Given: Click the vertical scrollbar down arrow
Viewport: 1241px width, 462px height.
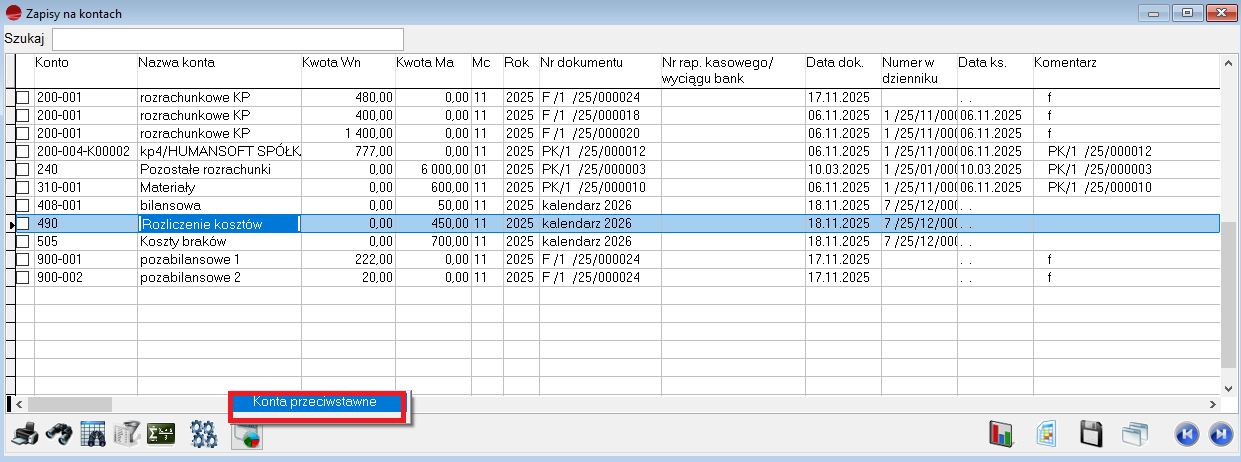Looking at the screenshot, I should 1228,385.
